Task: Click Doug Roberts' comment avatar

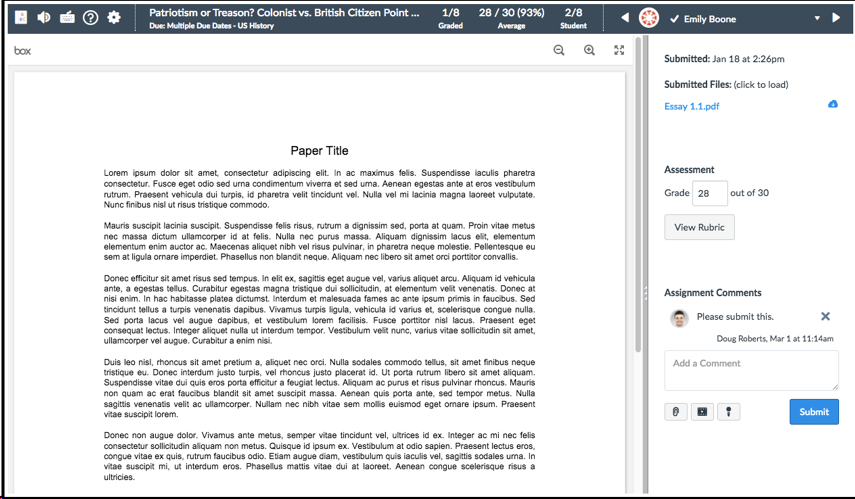Action: coord(679,318)
